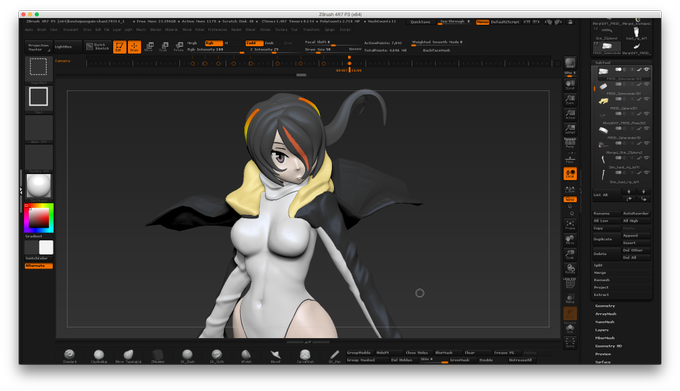Toggle the Rgb paint mode

213,43
